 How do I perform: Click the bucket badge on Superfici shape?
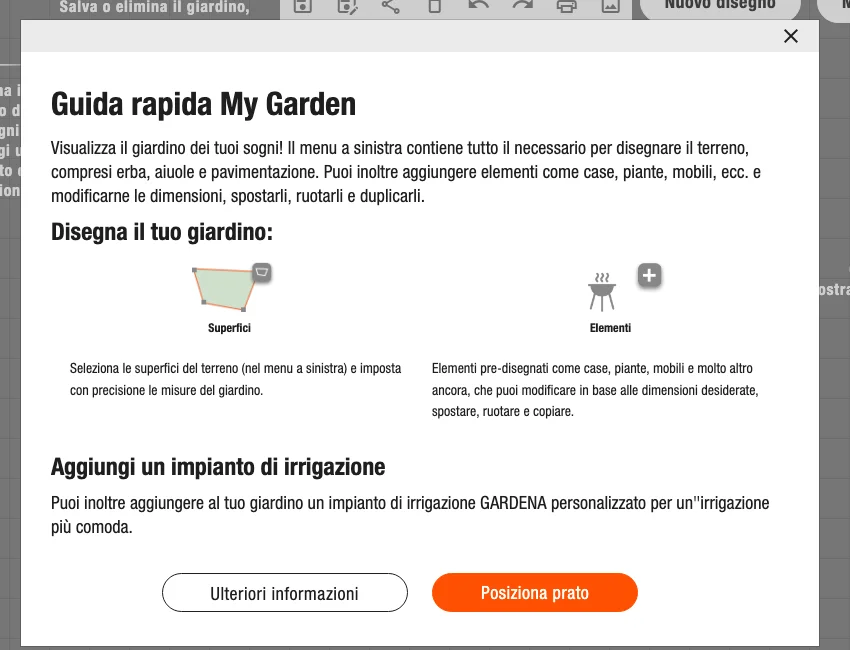pyautogui.click(x=262, y=272)
